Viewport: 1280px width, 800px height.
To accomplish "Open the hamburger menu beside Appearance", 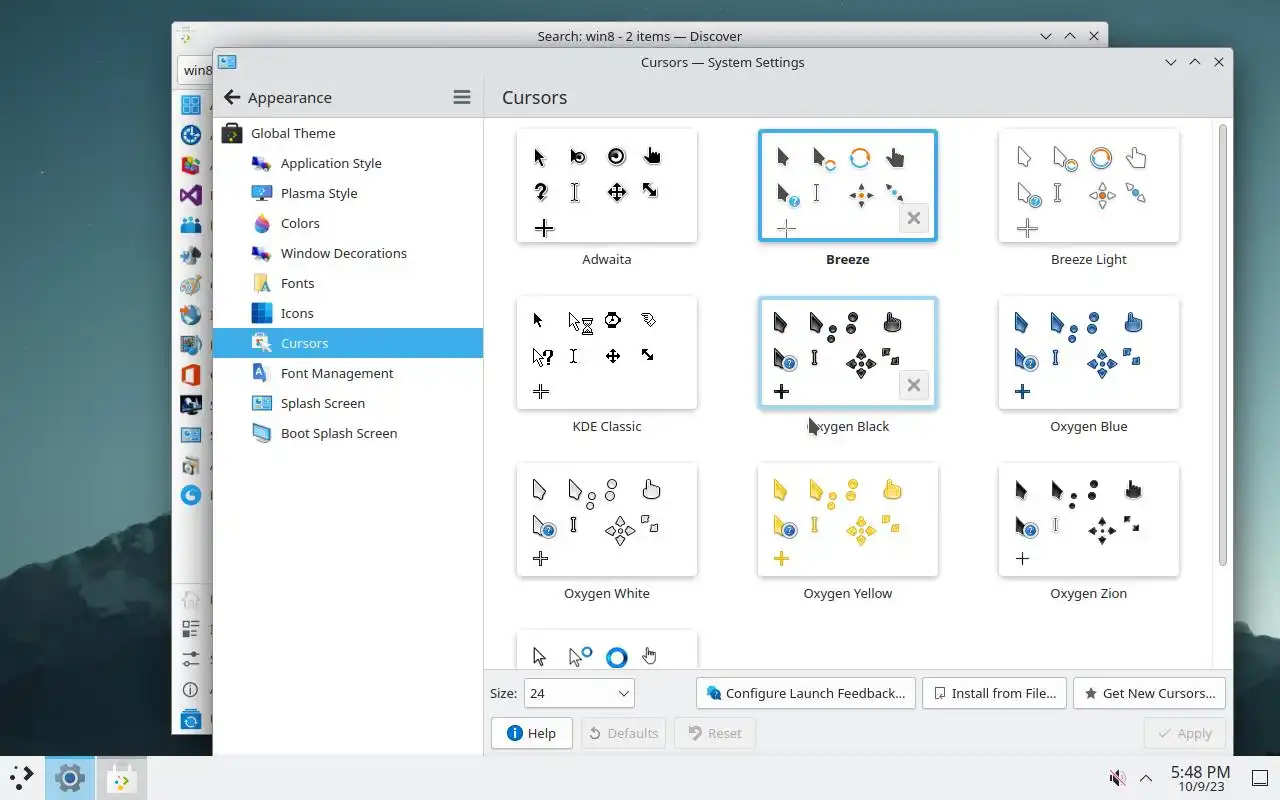I will tap(461, 97).
